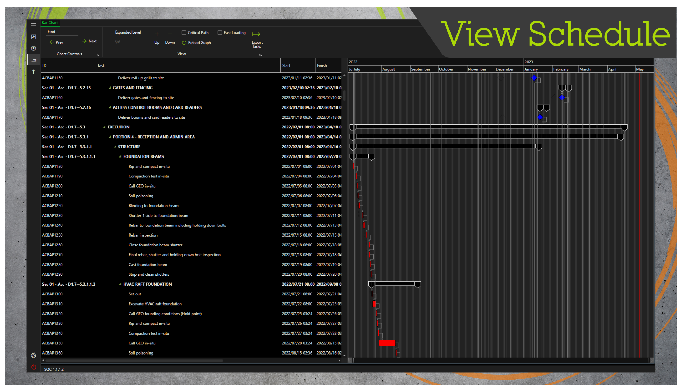Click into the Find search field
This screenshot has width=680, height=390.
tap(63, 32)
